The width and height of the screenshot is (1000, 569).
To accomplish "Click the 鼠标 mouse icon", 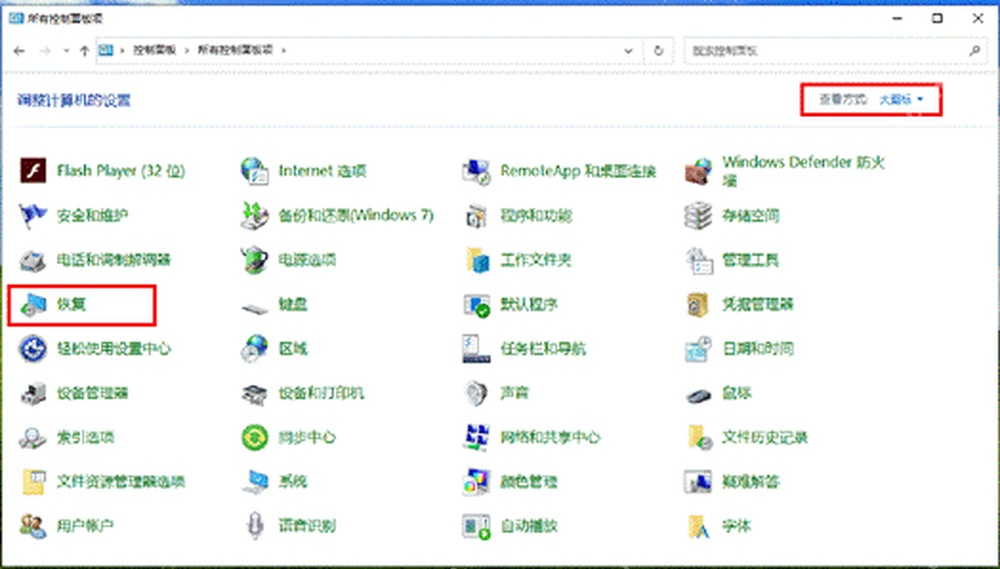I will point(698,394).
